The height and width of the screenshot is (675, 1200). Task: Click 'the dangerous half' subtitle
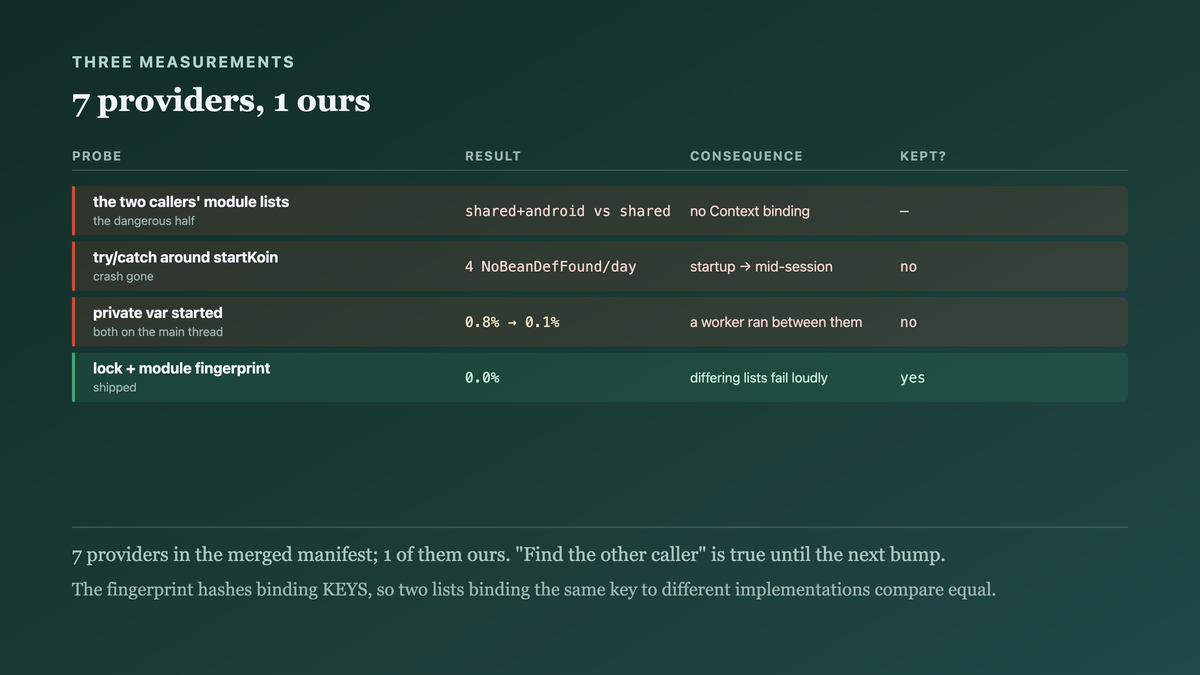coord(146,221)
